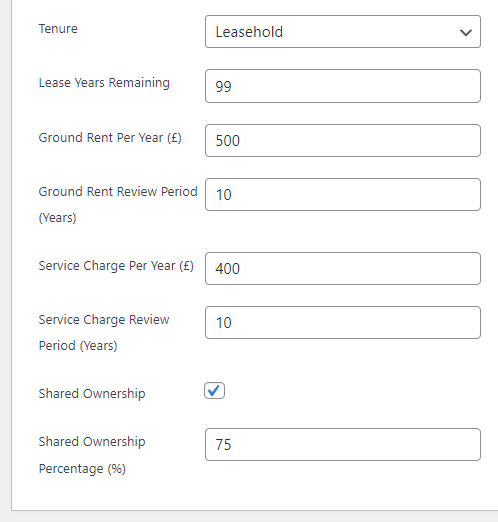
Task: Focus the Service Charge Per Year field
Action: click(x=343, y=268)
